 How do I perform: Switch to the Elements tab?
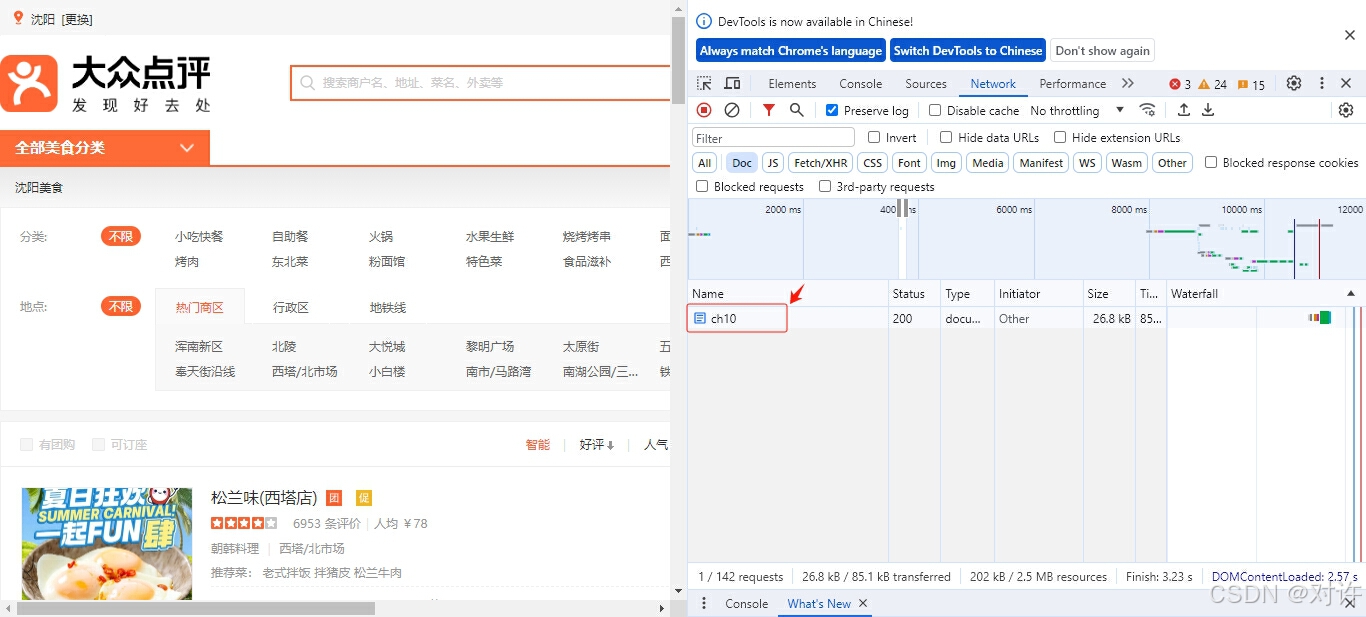pyautogui.click(x=792, y=84)
